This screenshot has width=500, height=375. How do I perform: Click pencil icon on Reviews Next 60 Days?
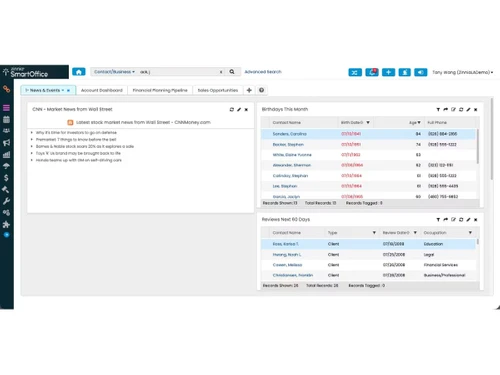pyautogui.click(x=468, y=219)
